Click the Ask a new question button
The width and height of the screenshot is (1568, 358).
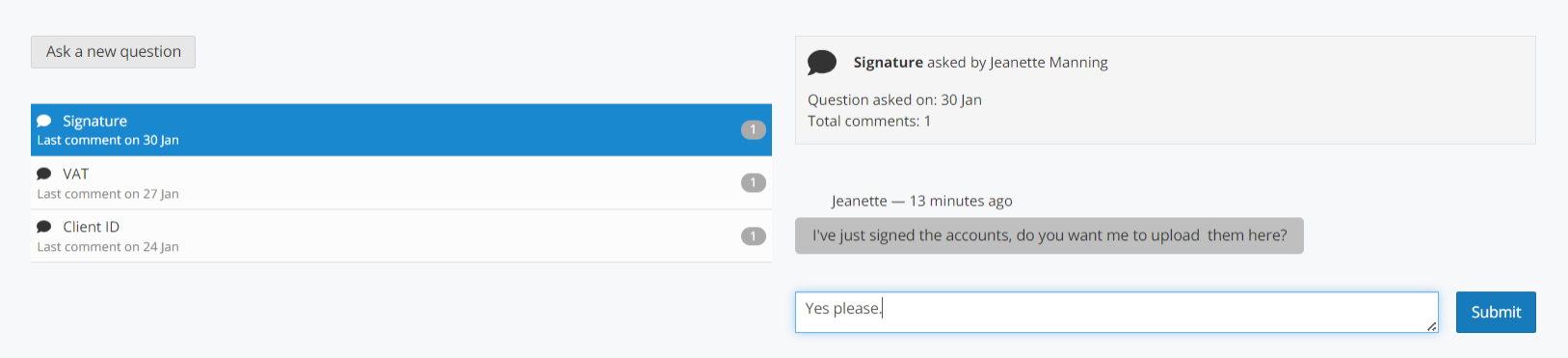click(113, 52)
